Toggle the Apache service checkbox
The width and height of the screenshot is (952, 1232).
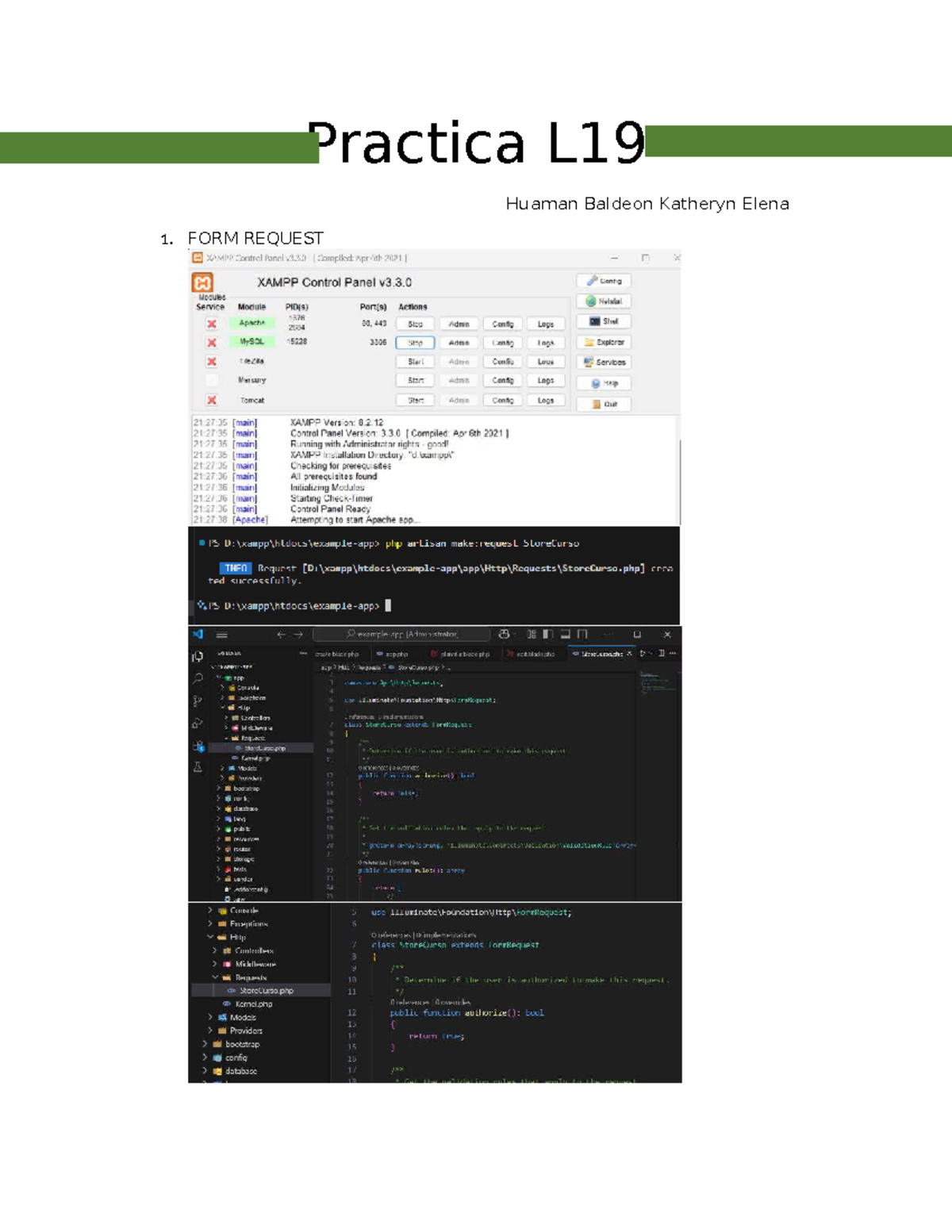tap(211, 323)
